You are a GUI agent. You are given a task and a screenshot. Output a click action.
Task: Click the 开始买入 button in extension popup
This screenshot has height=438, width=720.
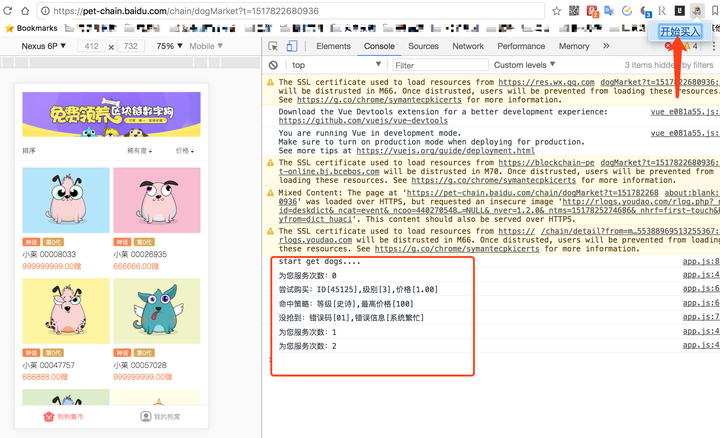tap(680, 32)
